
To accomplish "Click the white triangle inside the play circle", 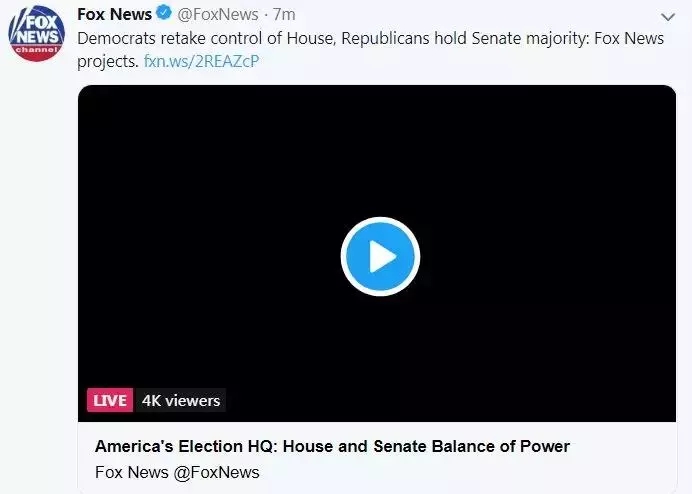I will click(382, 256).
